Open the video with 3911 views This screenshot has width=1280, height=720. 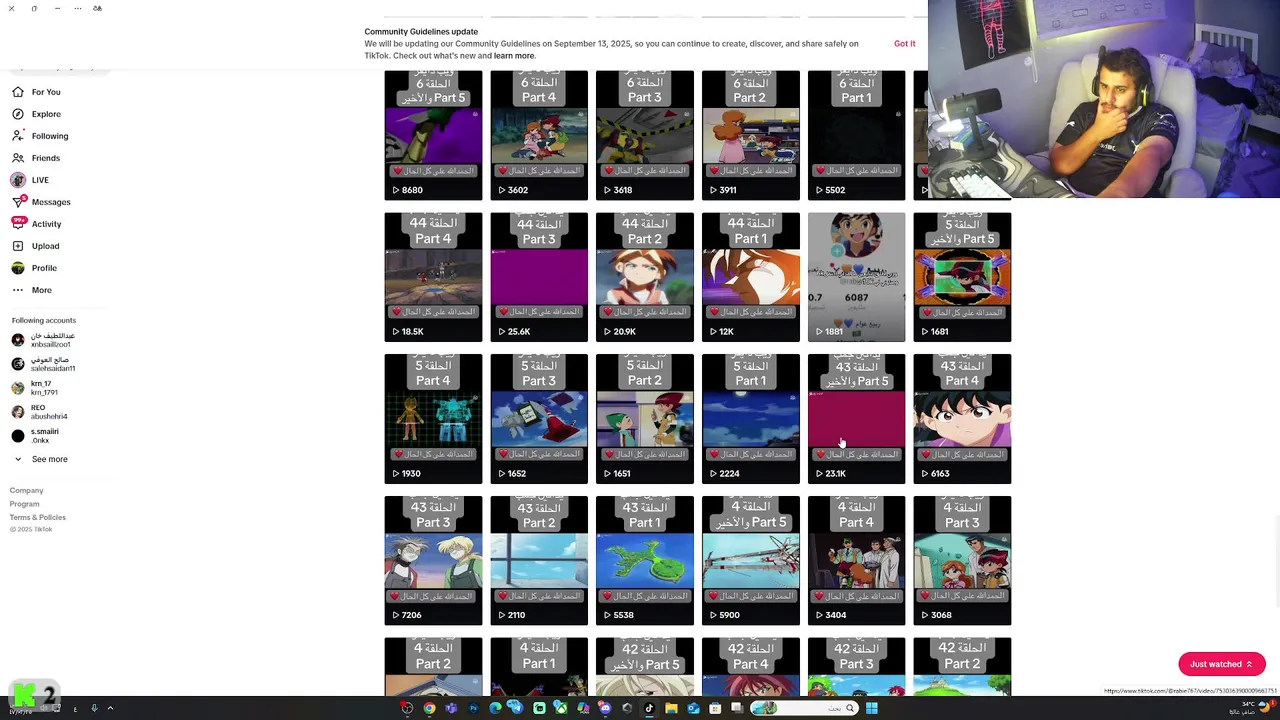pos(751,135)
